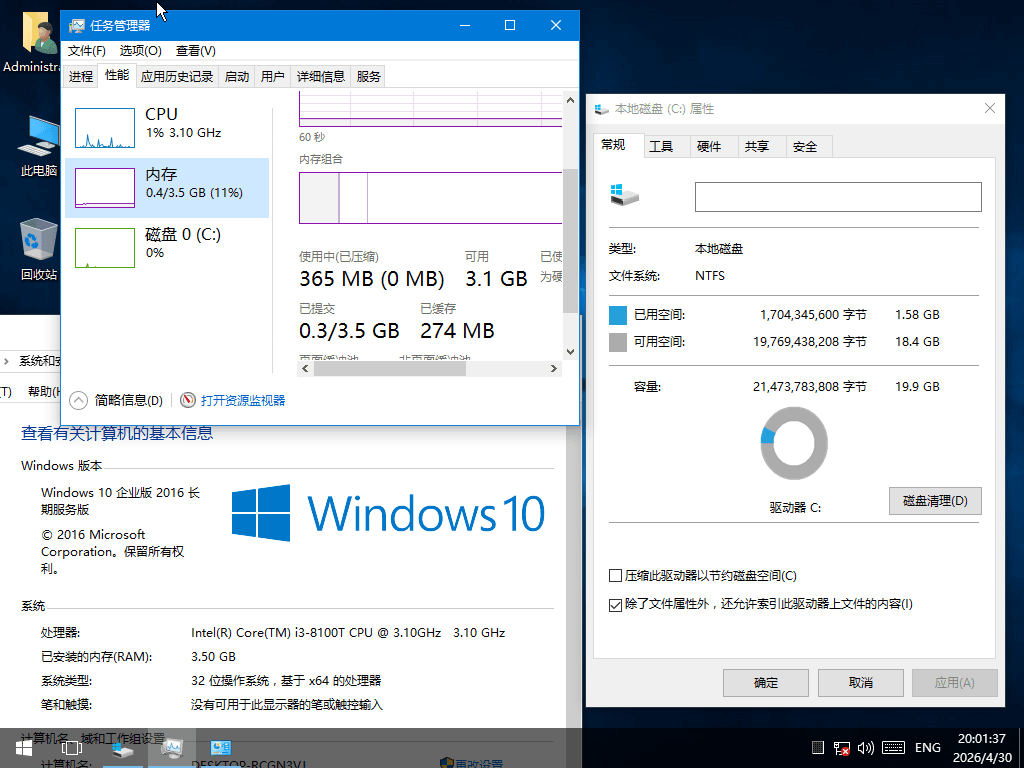Switch to the 启动 tab
The height and width of the screenshot is (768, 1024).
click(236, 76)
